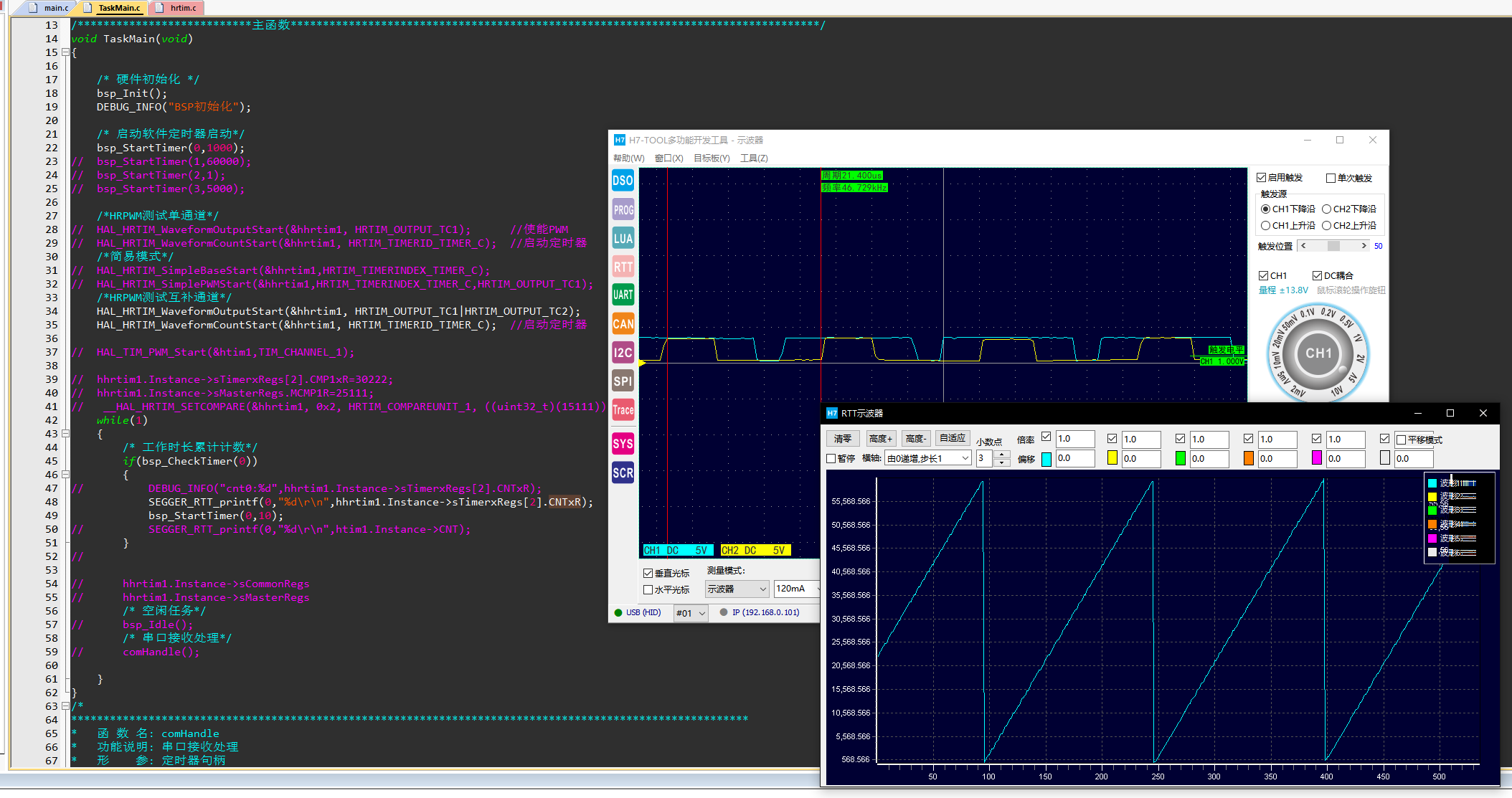Open 帮助(W) menu
The width and height of the screenshot is (1512, 798).
[x=628, y=158]
